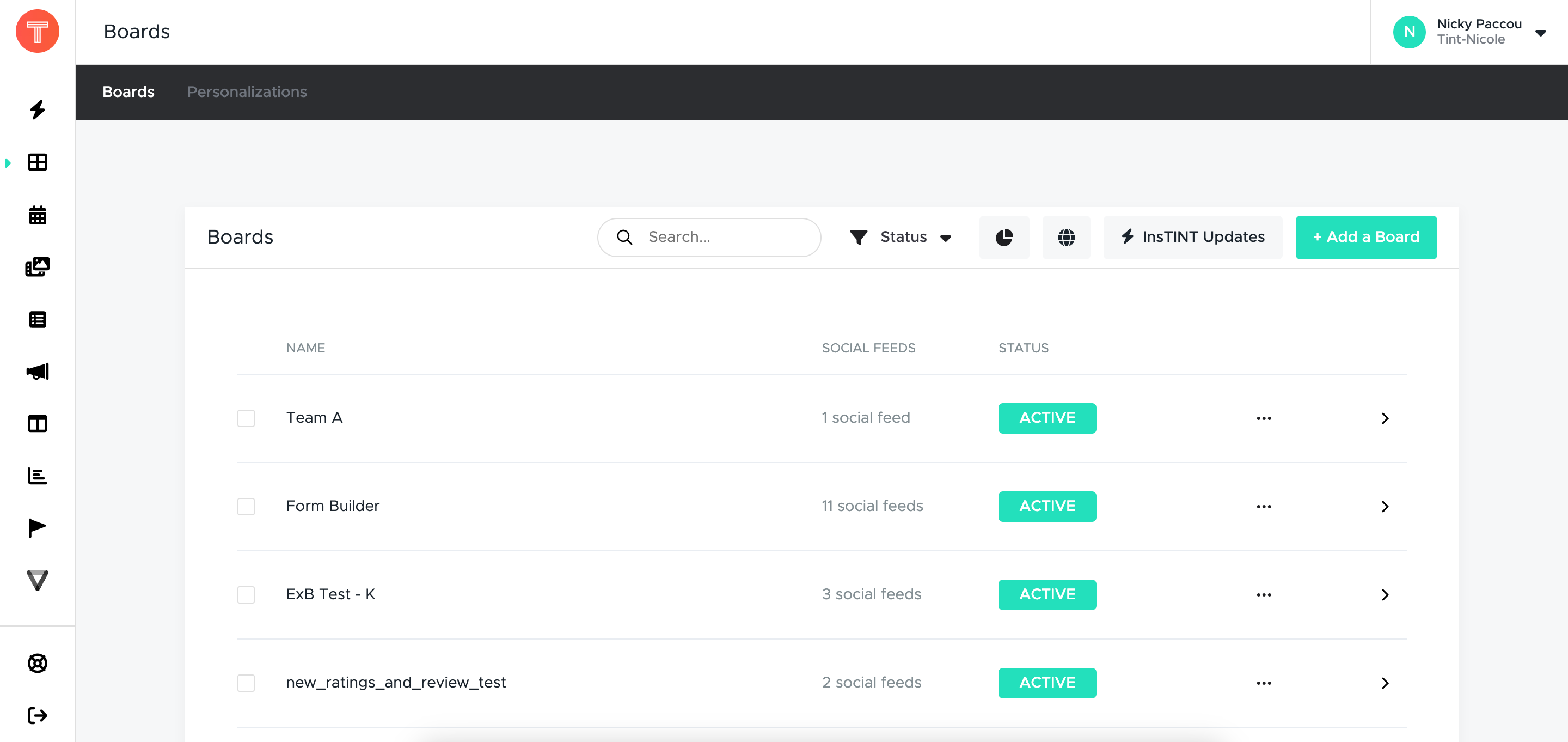Open the Status filter dropdown
The image size is (1568, 742).
901,237
